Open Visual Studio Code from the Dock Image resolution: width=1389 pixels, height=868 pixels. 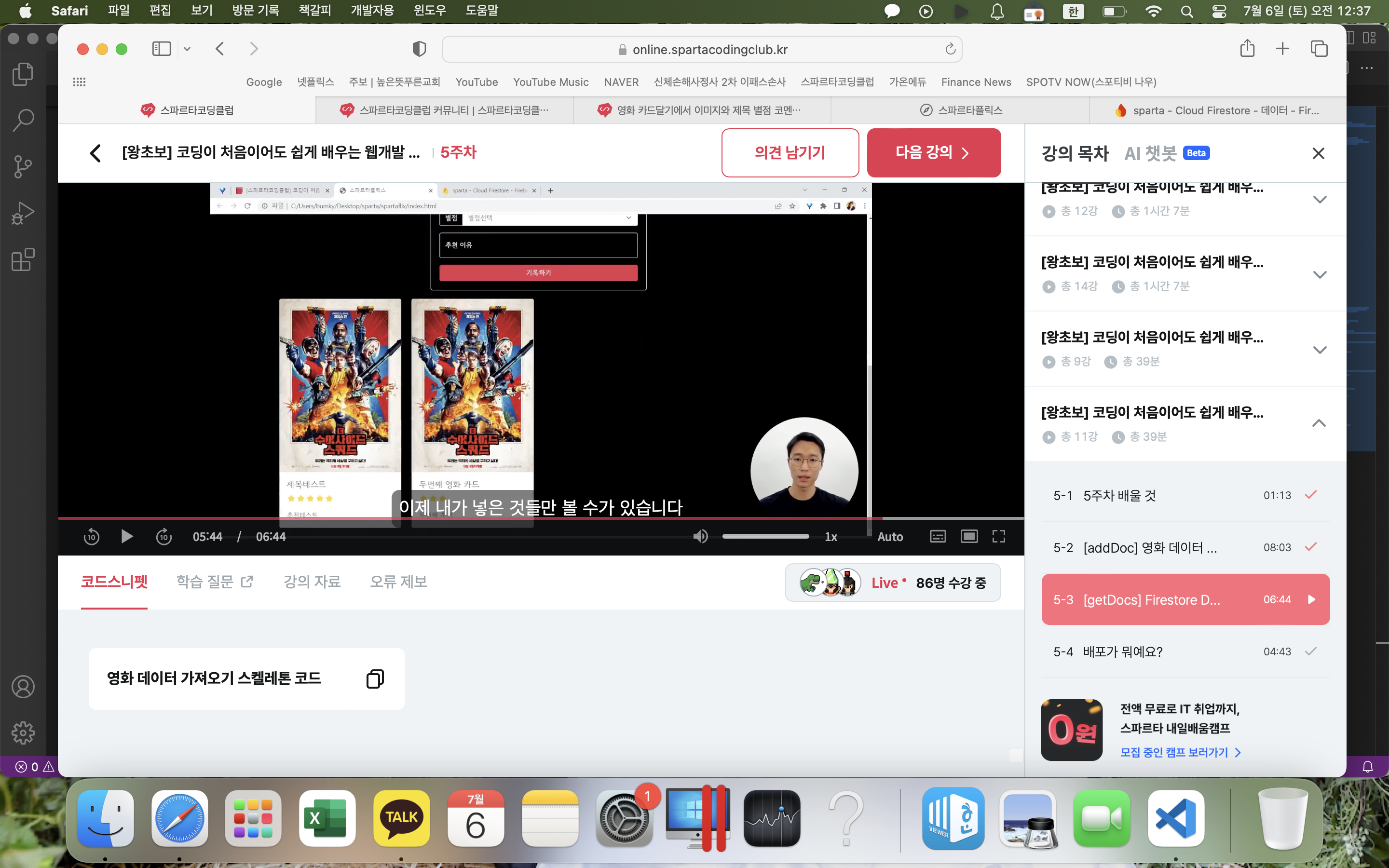coord(1176,818)
